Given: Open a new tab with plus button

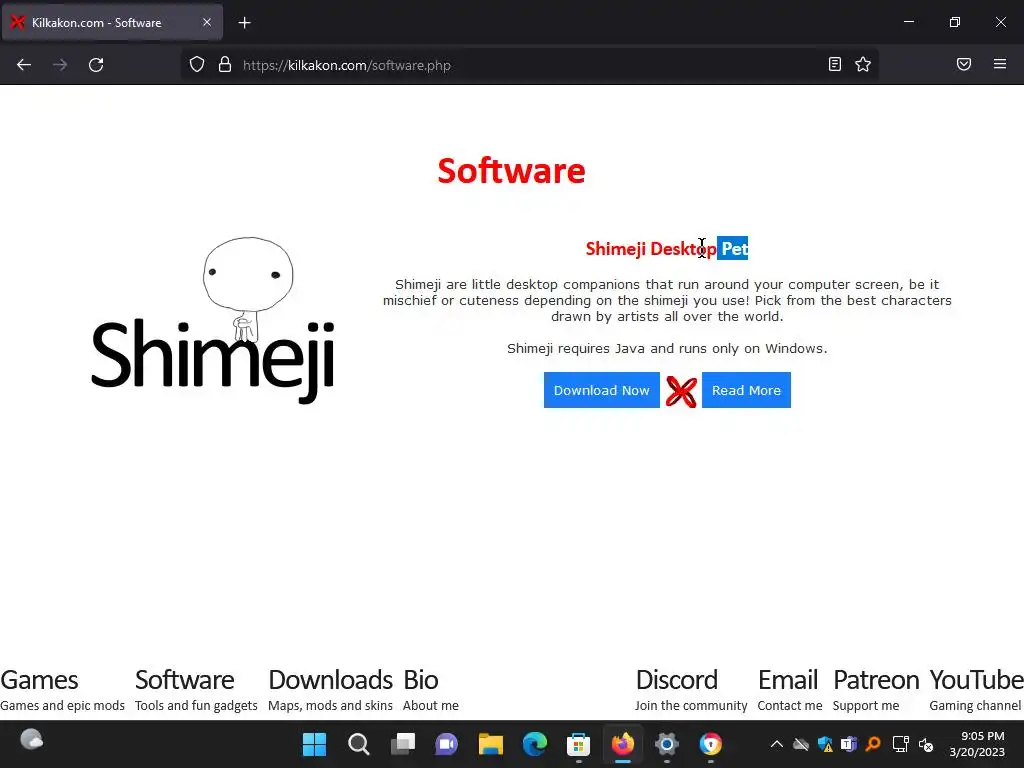Looking at the screenshot, I should [x=244, y=23].
